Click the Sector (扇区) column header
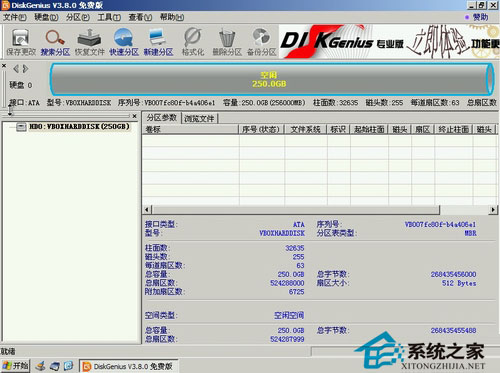The width and height of the screenshot is (500, 373). [423, 129]
